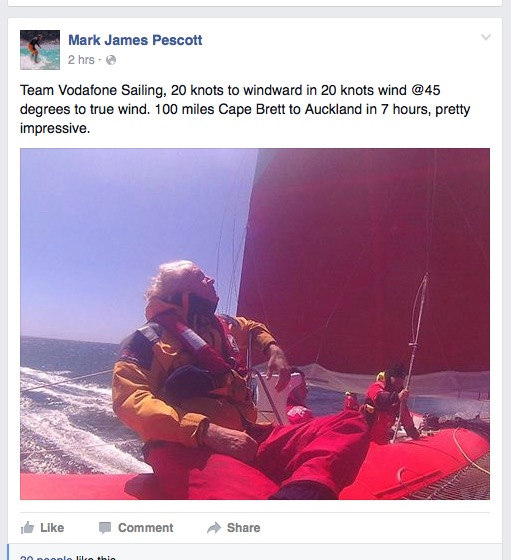Expand the post options chevron menu
The width and height of the screenshot is (511, 560).
486,37
